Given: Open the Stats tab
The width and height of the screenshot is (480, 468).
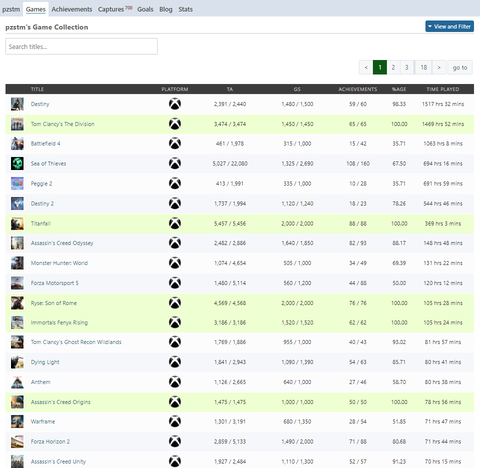Looking at the screenshot, I should (185, 9).
